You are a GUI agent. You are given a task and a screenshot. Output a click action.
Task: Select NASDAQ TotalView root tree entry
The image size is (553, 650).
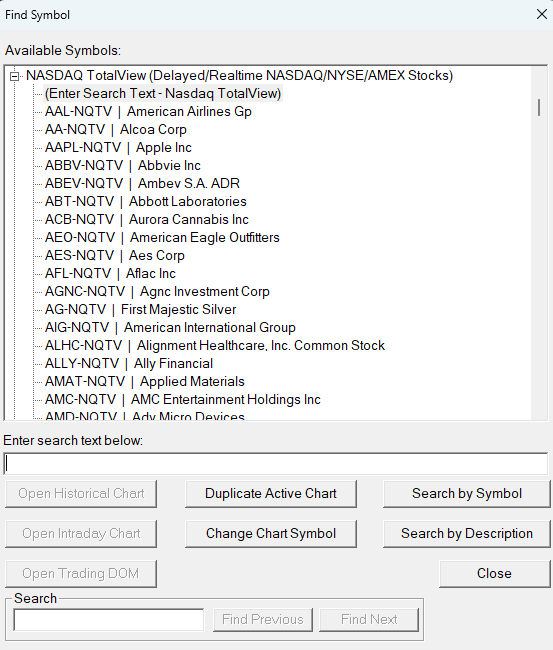[239, 75]
